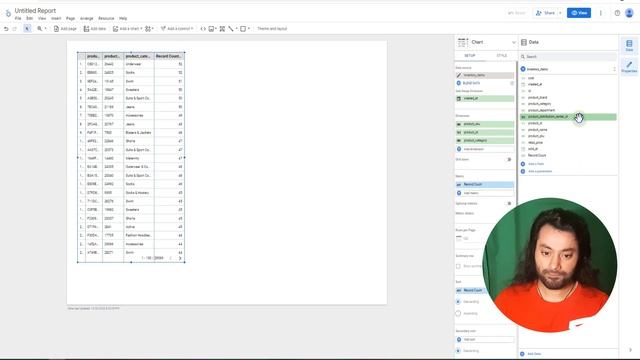Click the Add data toolbar button
Image resolution: width=640 pixels, height=360 pixels.
(95, 29)
